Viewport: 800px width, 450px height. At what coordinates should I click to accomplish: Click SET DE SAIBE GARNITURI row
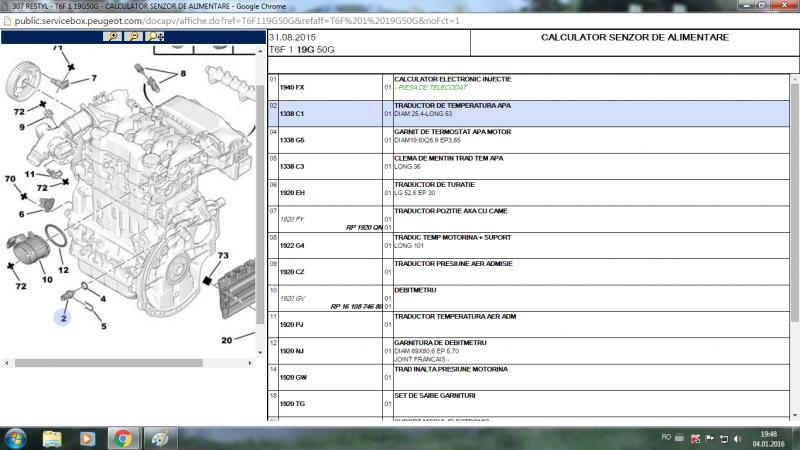(529, 404)
